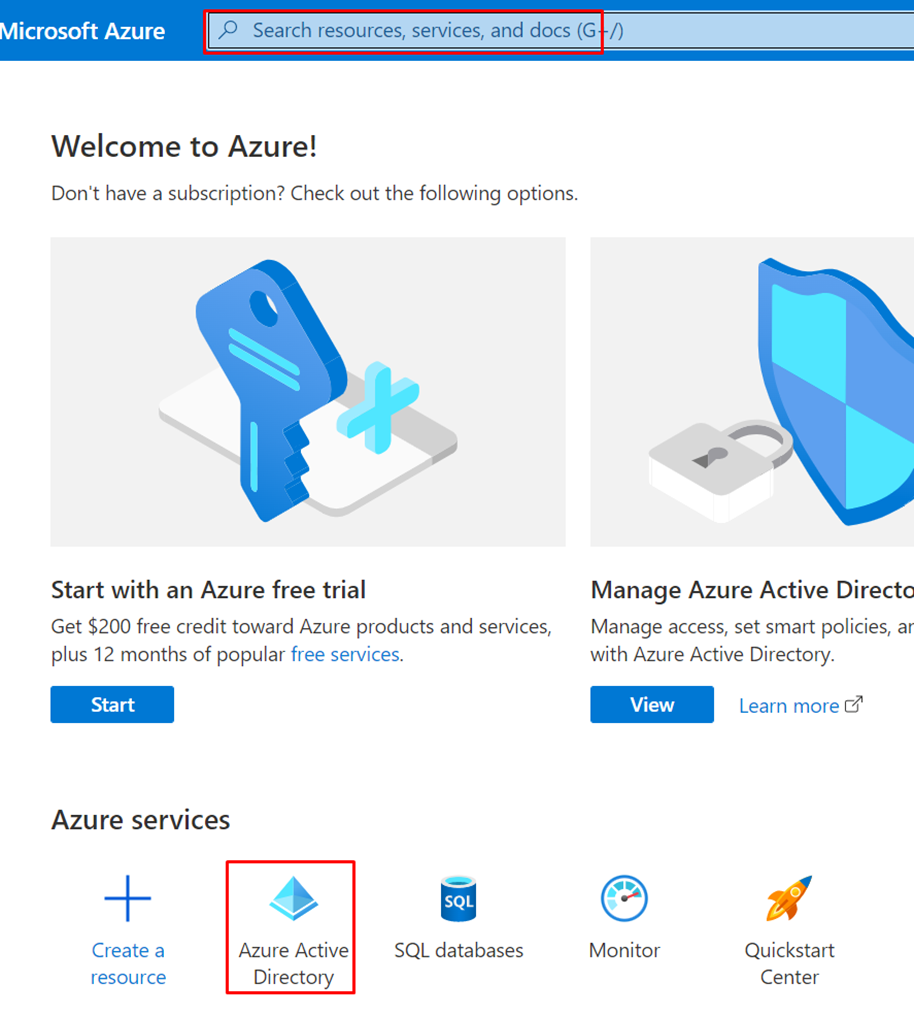Open the SQL databases icon
This screenshot has height=1016, width=914.
(459, 898)
